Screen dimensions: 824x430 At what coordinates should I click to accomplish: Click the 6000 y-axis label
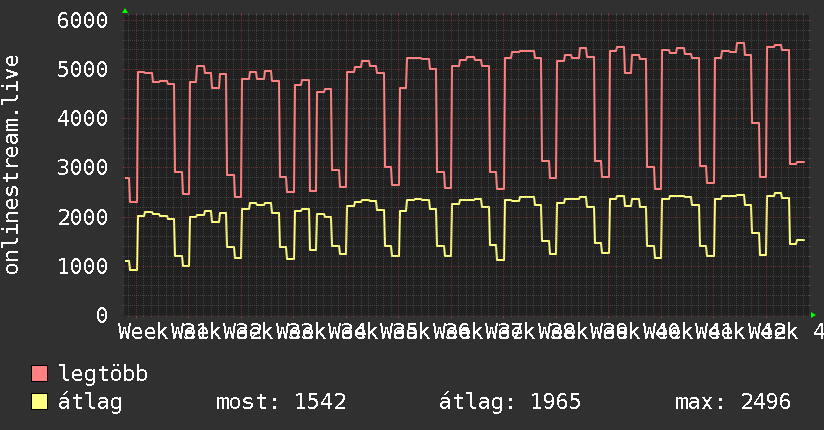[82, 20]
